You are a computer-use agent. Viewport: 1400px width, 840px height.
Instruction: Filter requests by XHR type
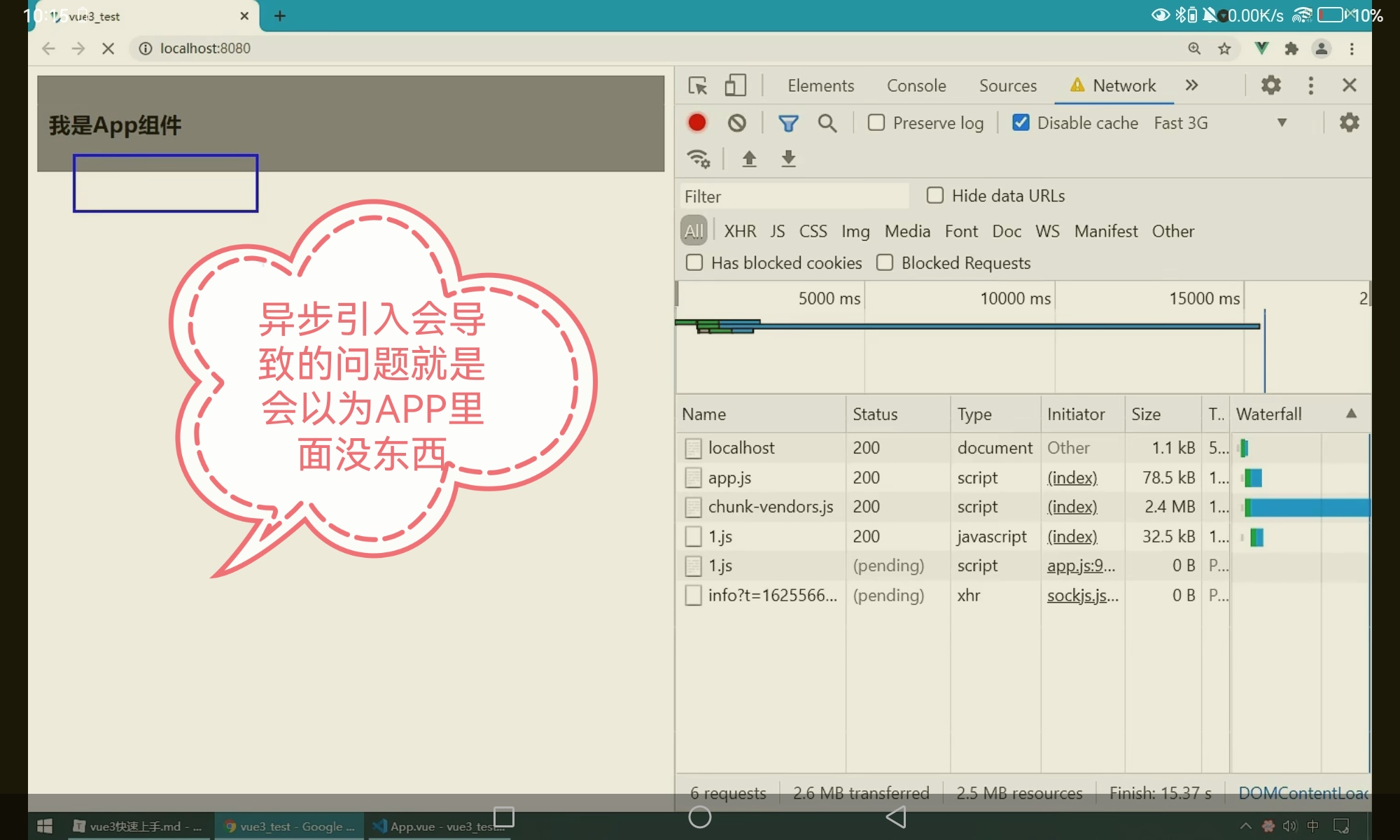click(x=740, y=231)
